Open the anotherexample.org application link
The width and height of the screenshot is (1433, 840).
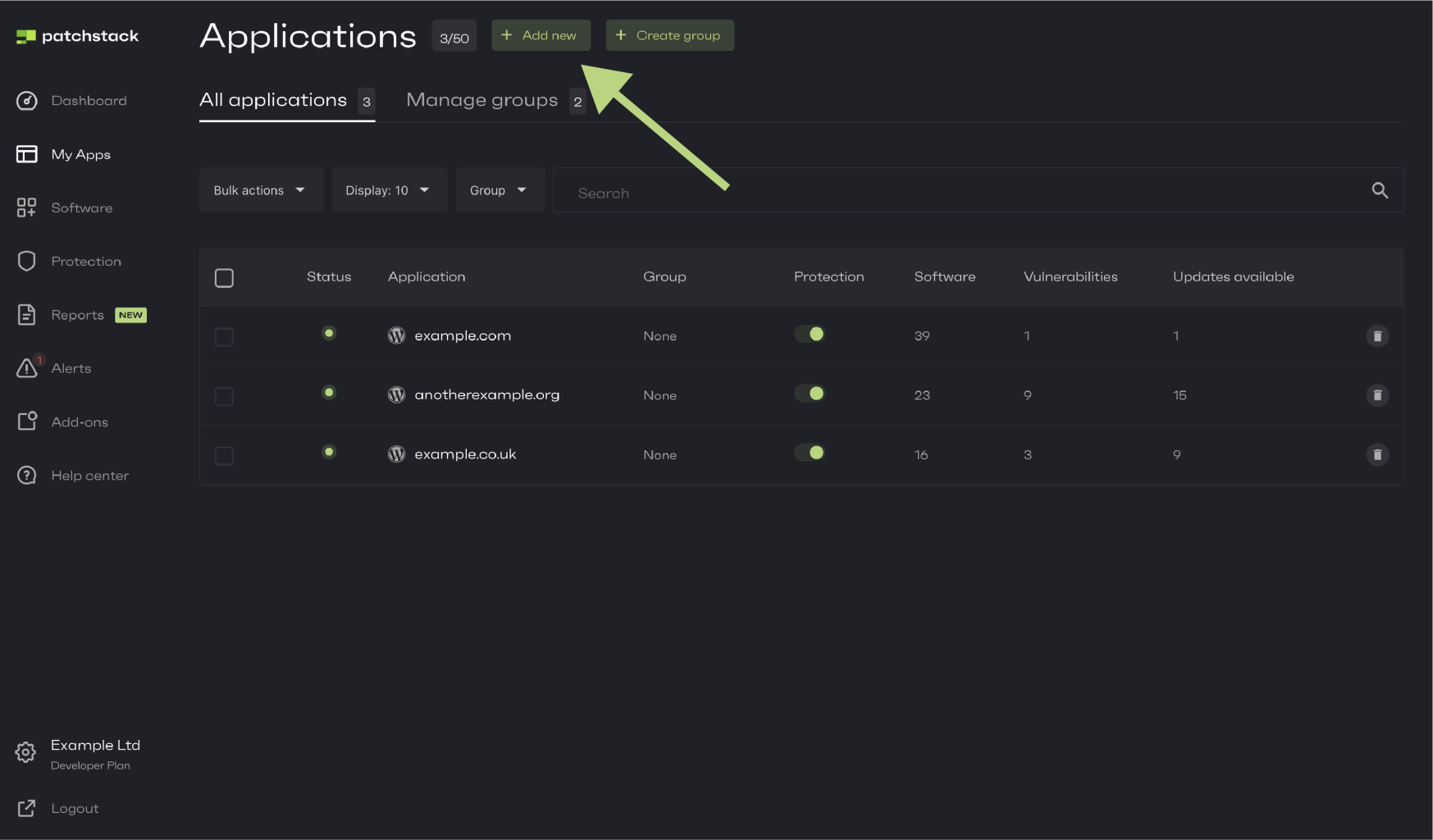point(487,395)
